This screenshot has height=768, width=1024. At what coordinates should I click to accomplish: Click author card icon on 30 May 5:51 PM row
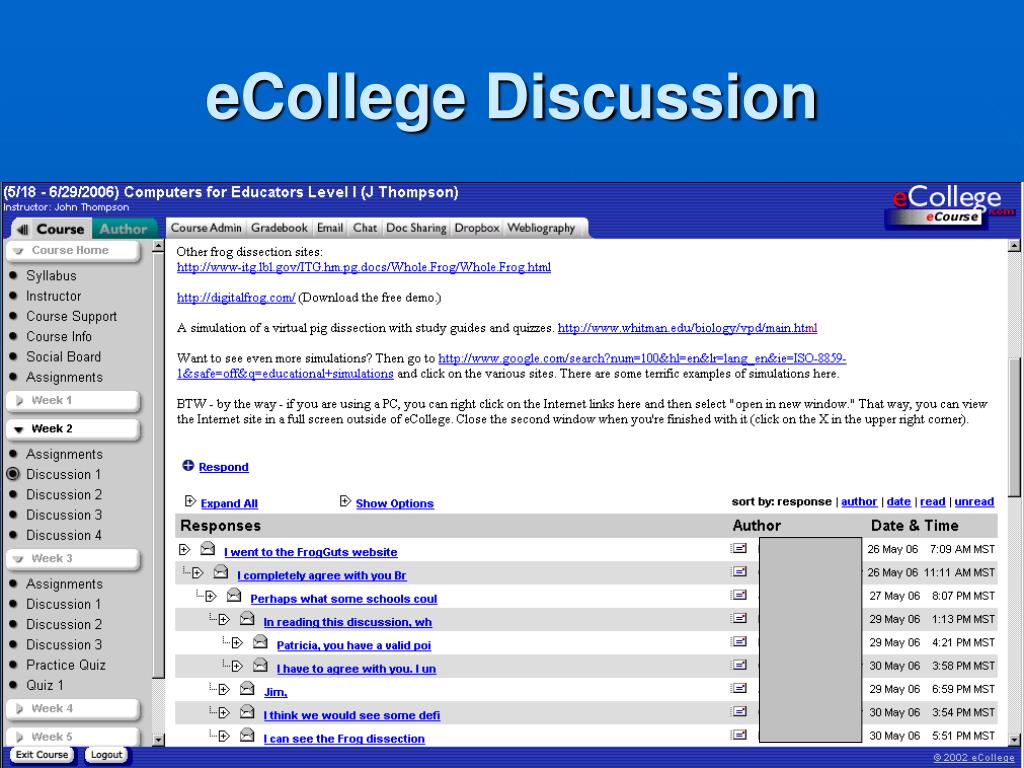739,735
